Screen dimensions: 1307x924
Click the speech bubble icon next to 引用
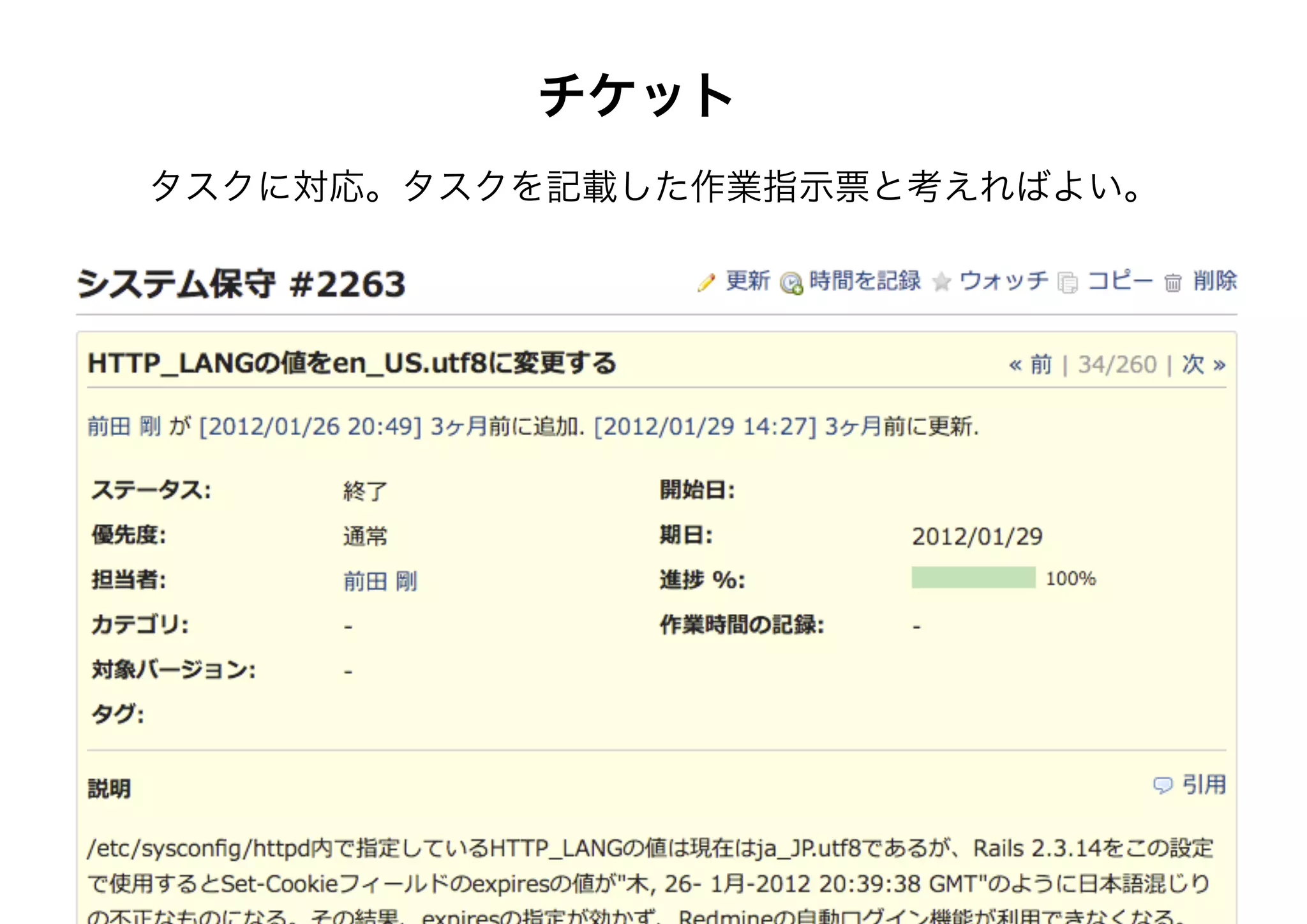[x=1163, y=784]
